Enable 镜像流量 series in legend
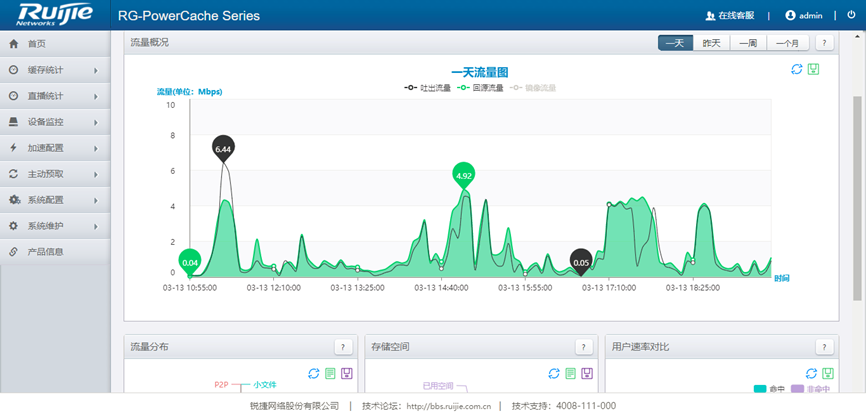 pyautogui.click(x=533, y=88)
